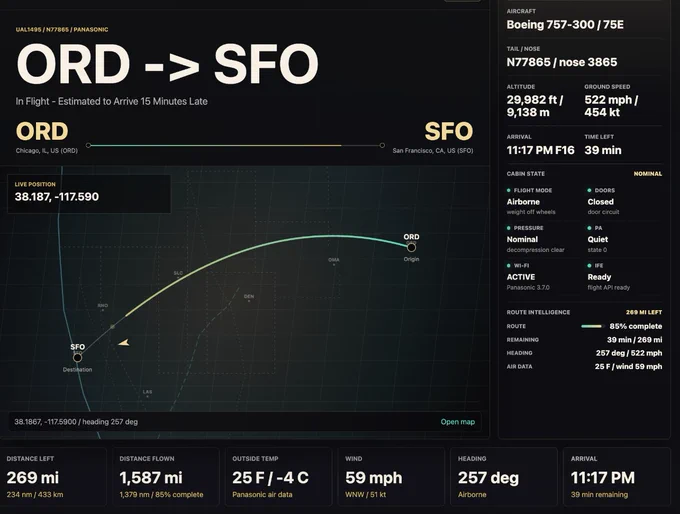Click the OMA waypoint on the map
Viewport: 680px width, 514px height.
coord(333,261)
